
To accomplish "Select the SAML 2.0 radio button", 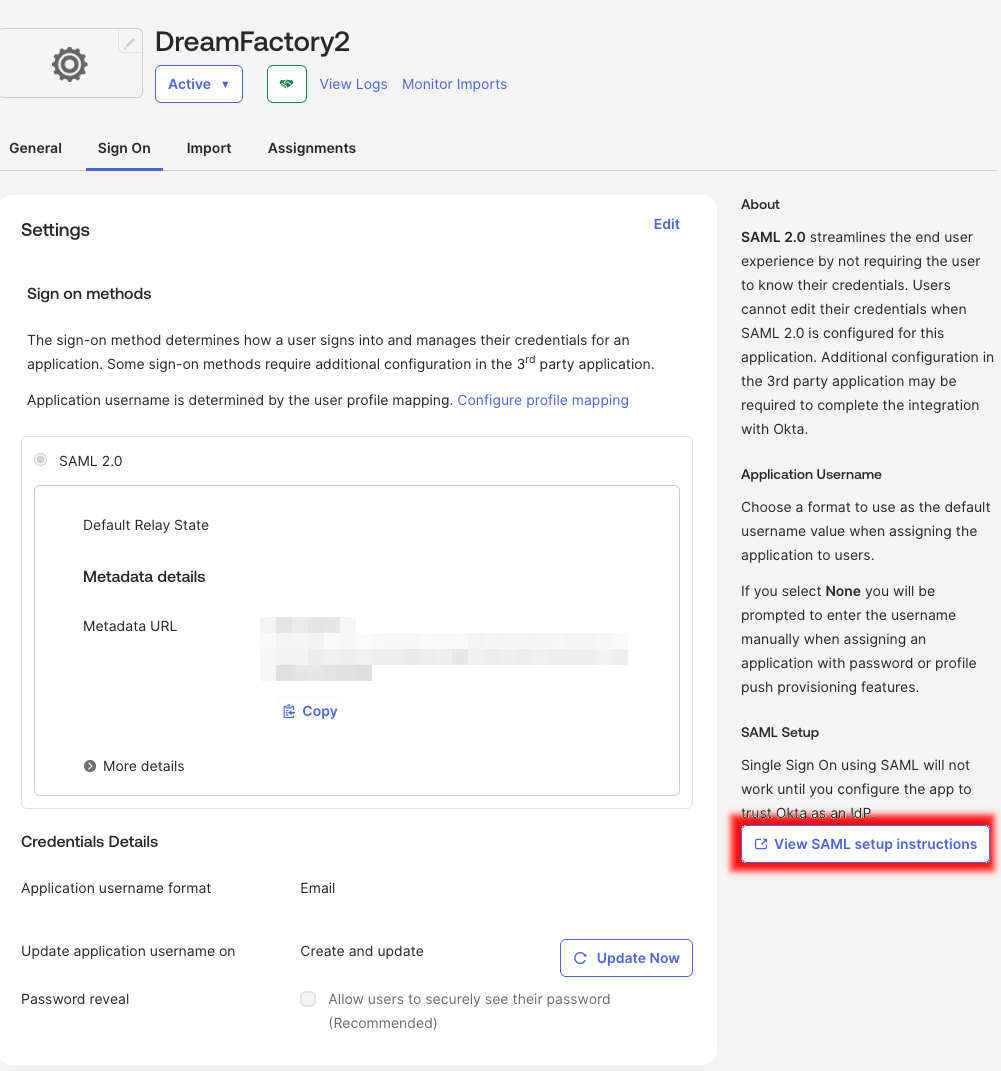I will click(x=39, y=460).
